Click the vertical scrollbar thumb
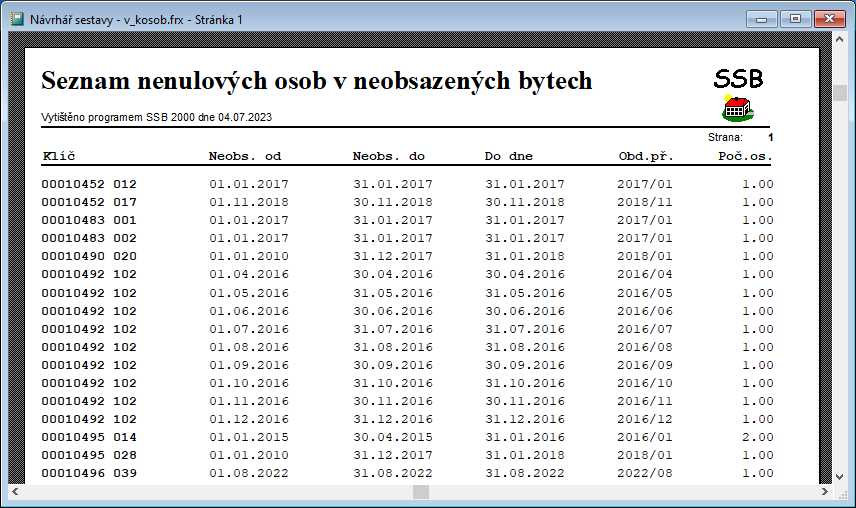This screenshot has height=508, width=856. [x=839, y=93]
